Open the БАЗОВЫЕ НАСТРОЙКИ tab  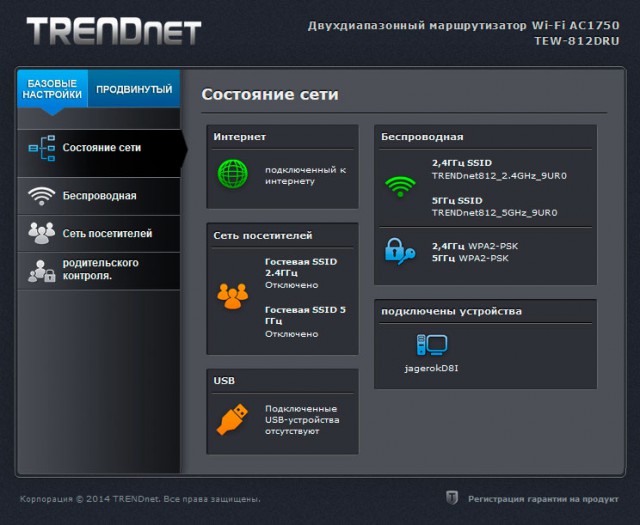coord(52,89)
